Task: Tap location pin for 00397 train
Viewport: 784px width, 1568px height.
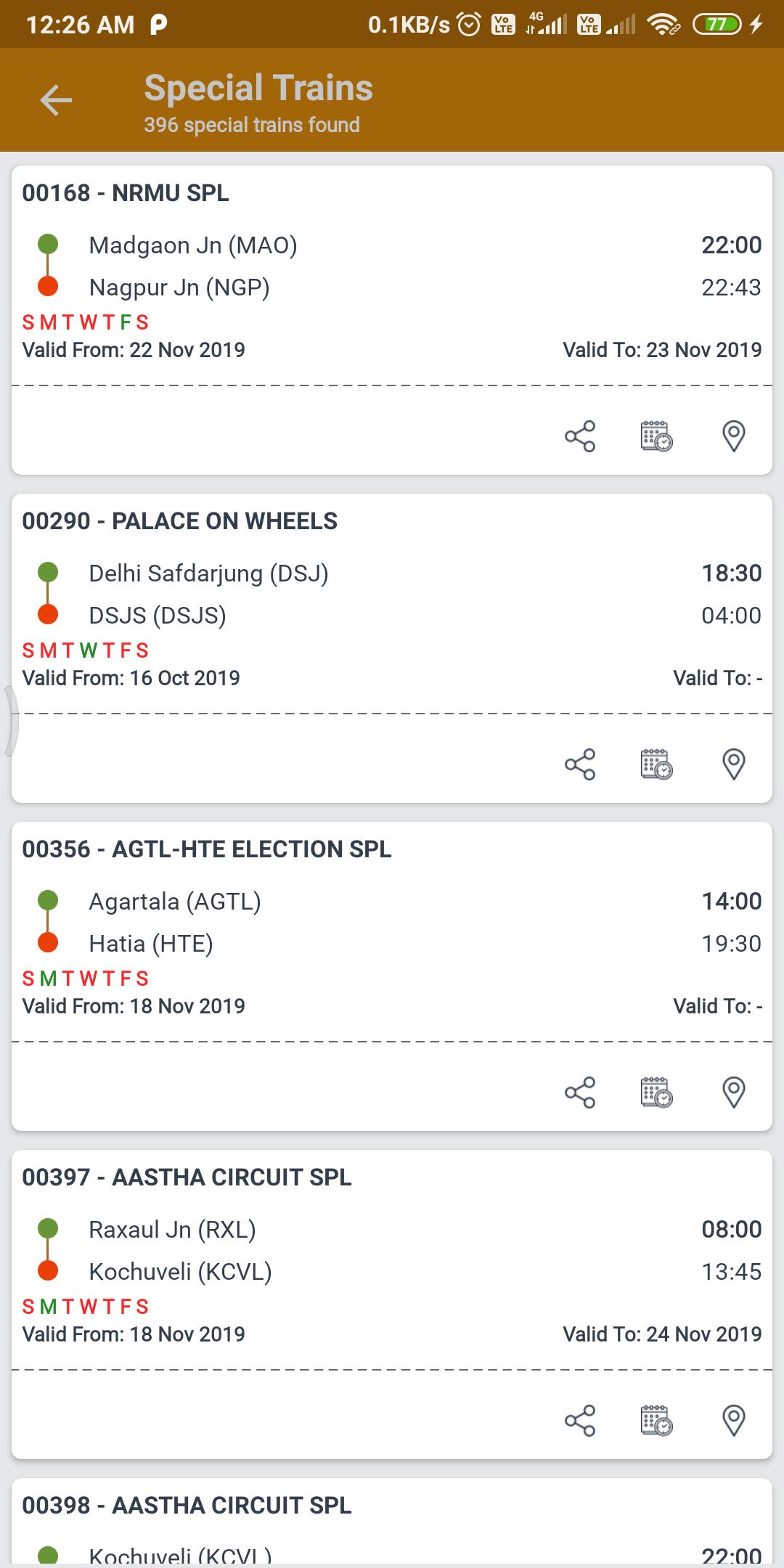Action: pos(734,1421)
